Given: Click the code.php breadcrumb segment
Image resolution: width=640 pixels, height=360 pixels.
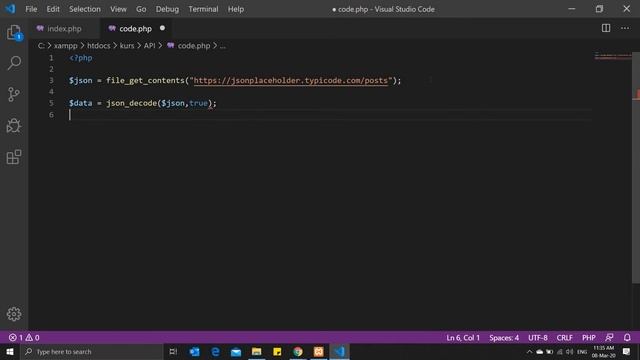Looking at the screenshot, I should tap(194, 46).
